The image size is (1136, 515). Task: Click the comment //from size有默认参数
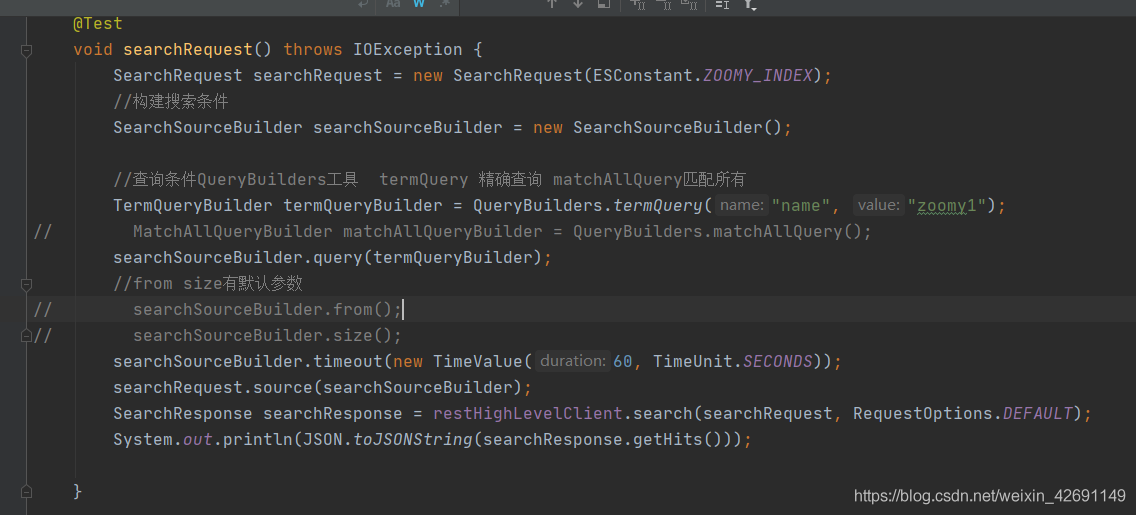(207, 284)
